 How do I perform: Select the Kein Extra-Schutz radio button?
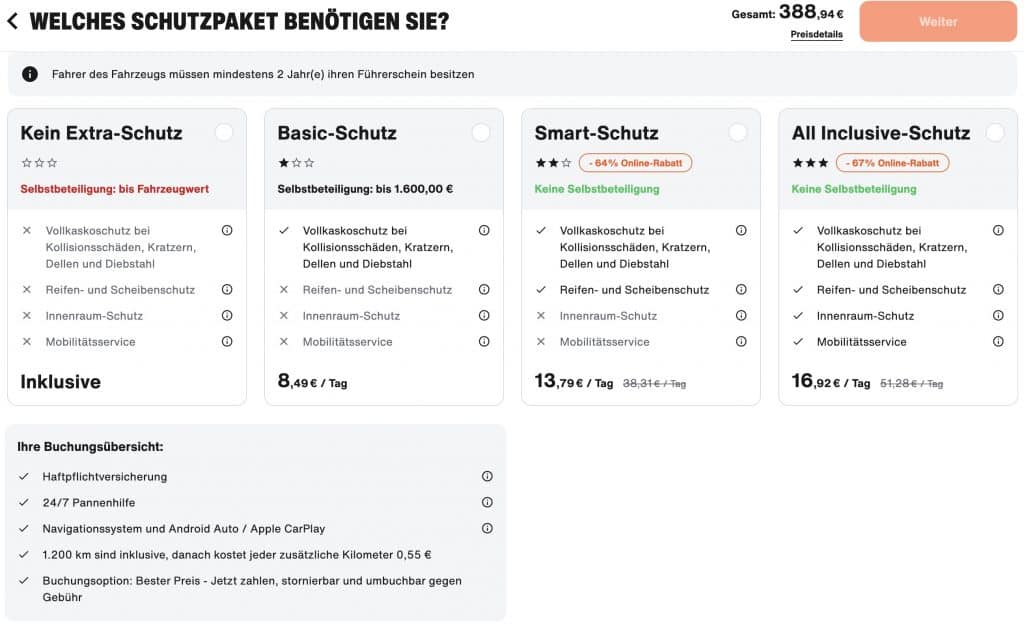click(x=224, y=132)
